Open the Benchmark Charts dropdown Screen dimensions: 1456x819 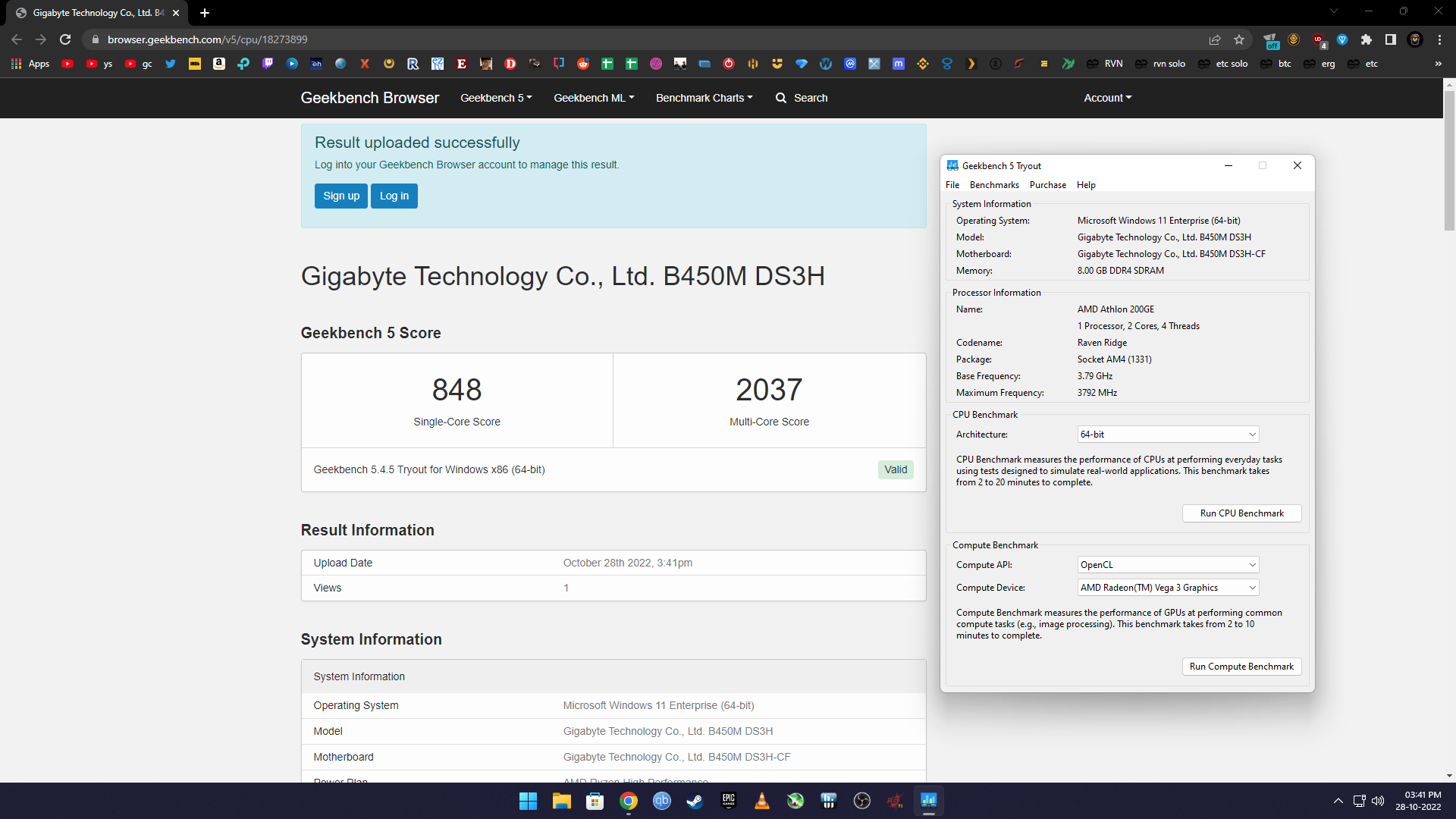tap(704, 98)
